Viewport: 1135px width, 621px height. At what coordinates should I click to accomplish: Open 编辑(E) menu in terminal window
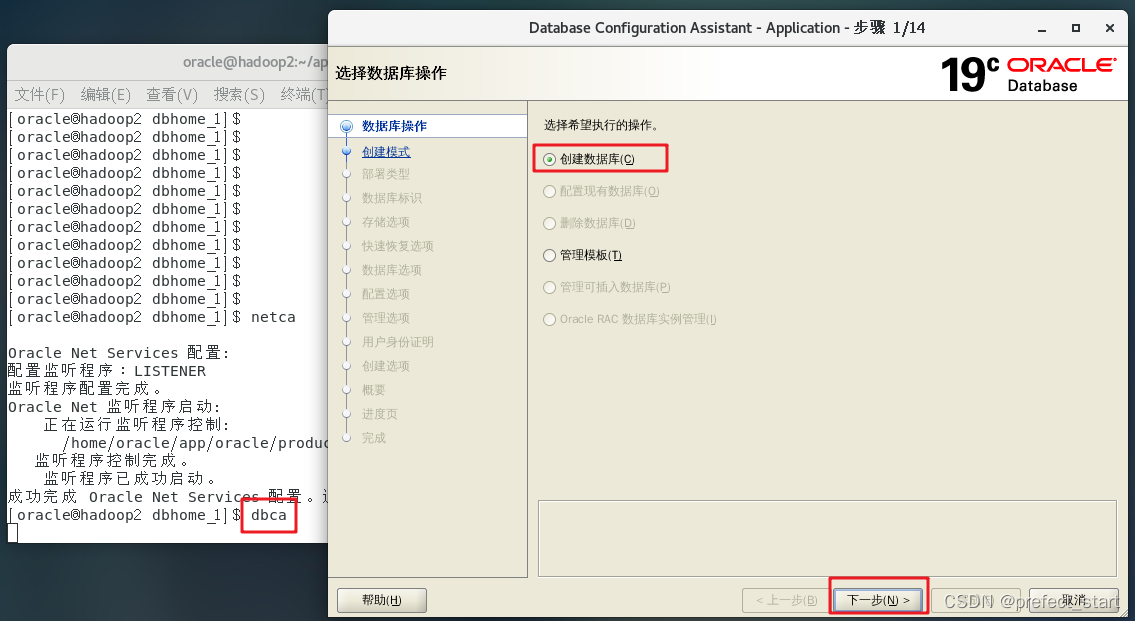(x=106, y=95)
